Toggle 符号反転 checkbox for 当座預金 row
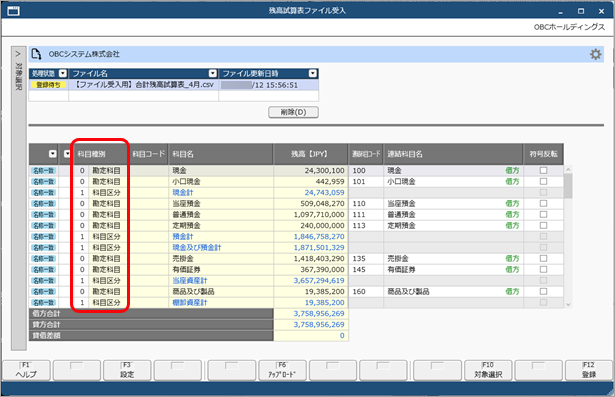 [543, 203]
